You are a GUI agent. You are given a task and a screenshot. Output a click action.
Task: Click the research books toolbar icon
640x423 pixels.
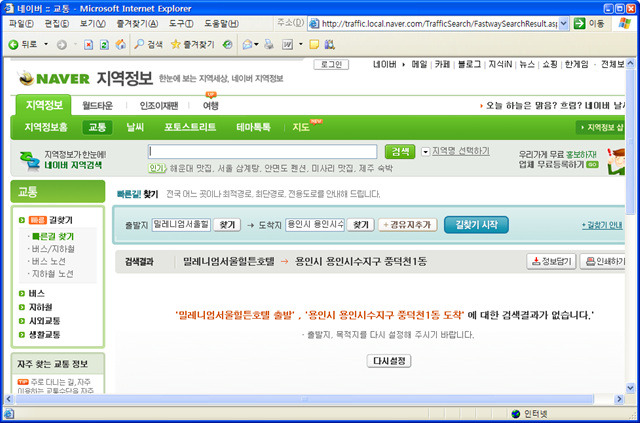tap(330, 45)
